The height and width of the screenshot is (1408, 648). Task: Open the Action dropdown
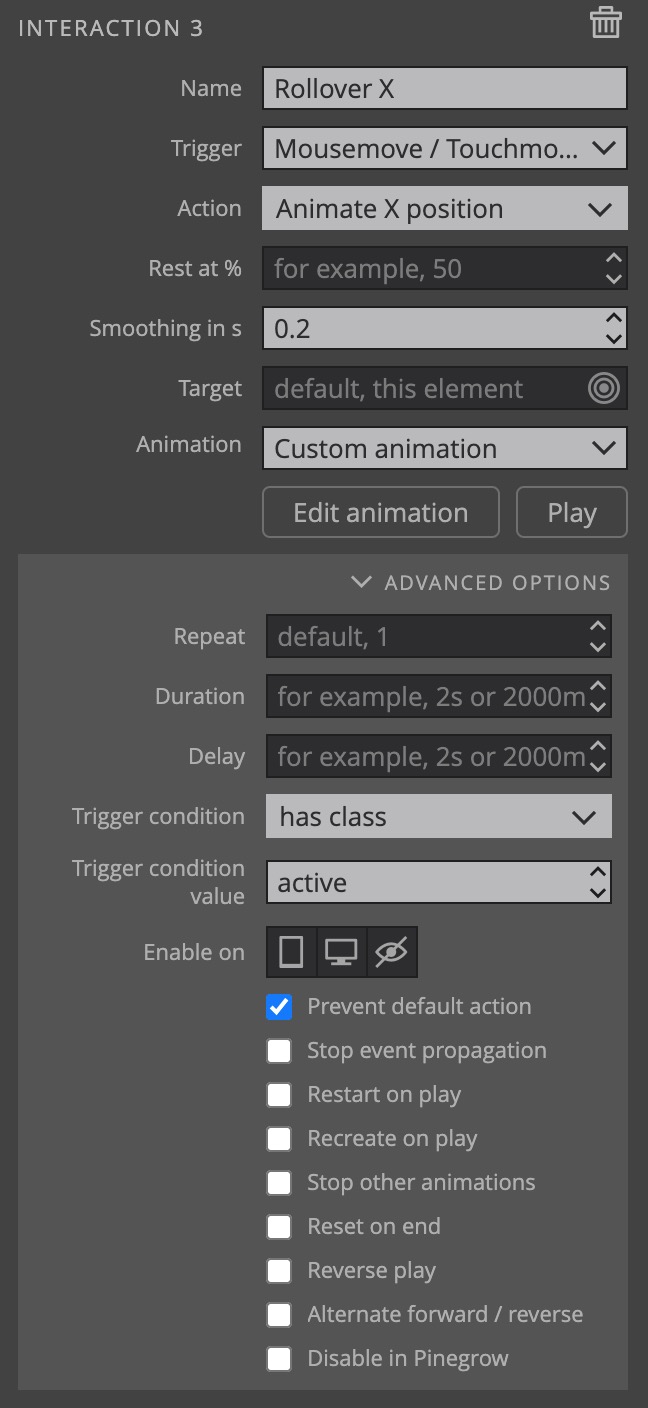tap(445, 208)
